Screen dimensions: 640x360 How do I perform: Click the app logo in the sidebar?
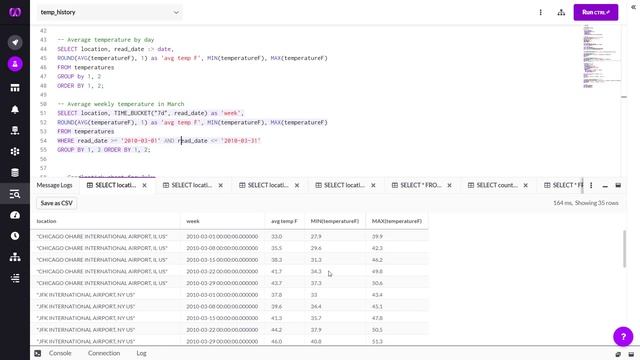[15, 12]
